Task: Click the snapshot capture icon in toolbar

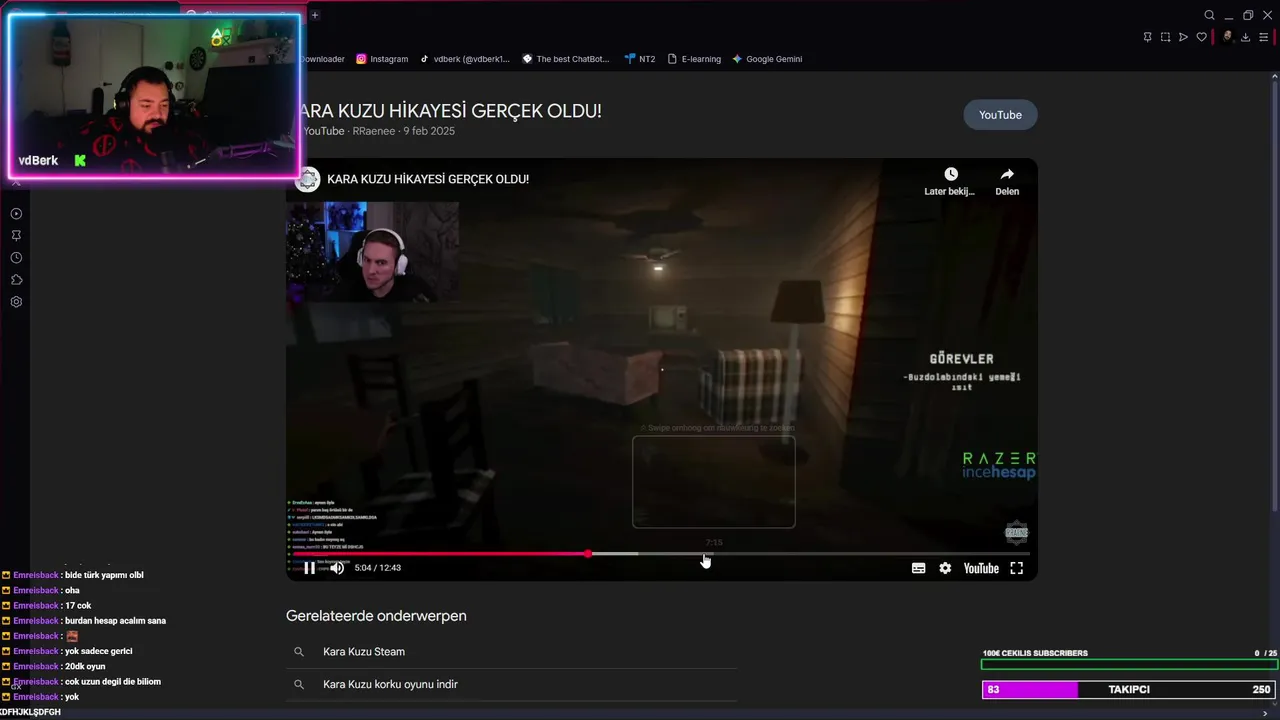Action: pos(1165,37)
